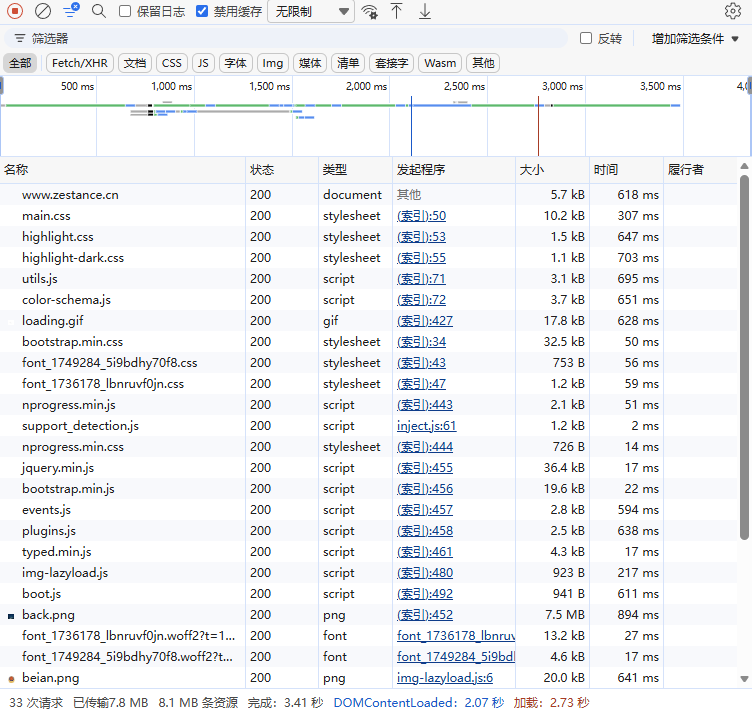Click the import HAR upload arrow icon
The image size is (752, 714).
point(397,11)
